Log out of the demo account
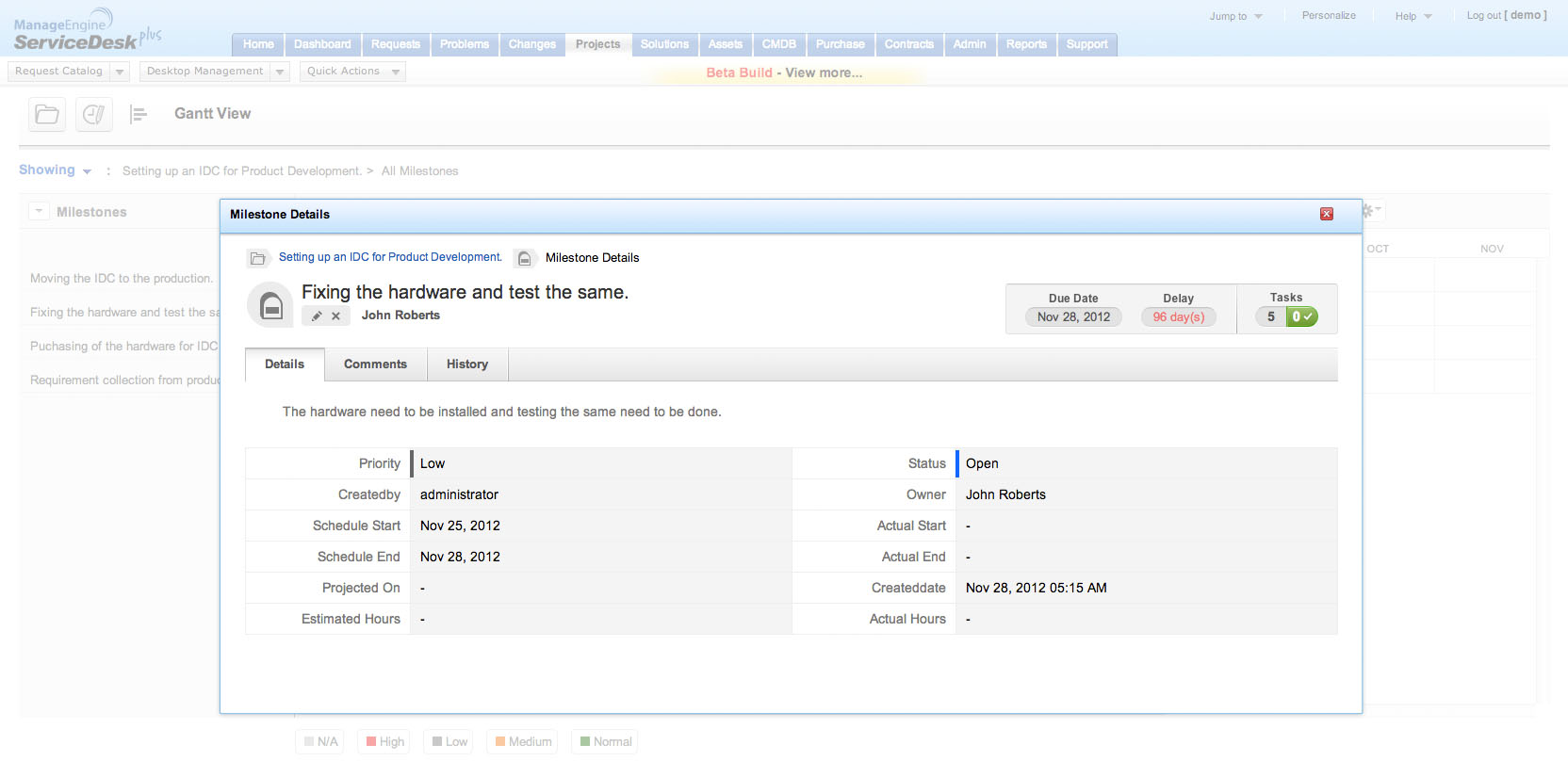Image resolution: width=1568 pixels, height=777 pixels. [1507, 15]
